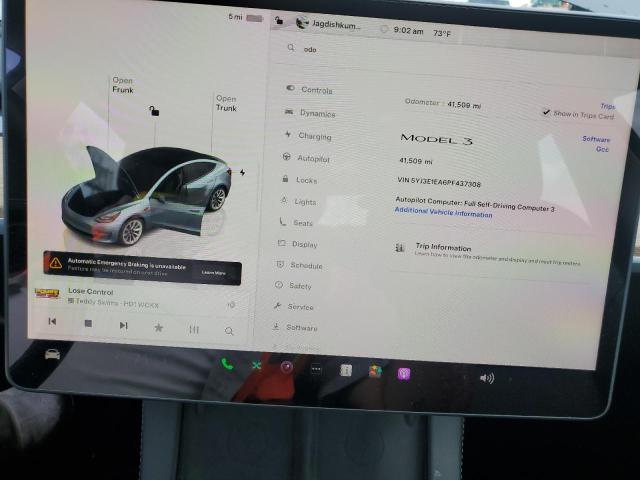Tap the green shuffle-style icon in dock
The image size is (640, 480).
256,365
